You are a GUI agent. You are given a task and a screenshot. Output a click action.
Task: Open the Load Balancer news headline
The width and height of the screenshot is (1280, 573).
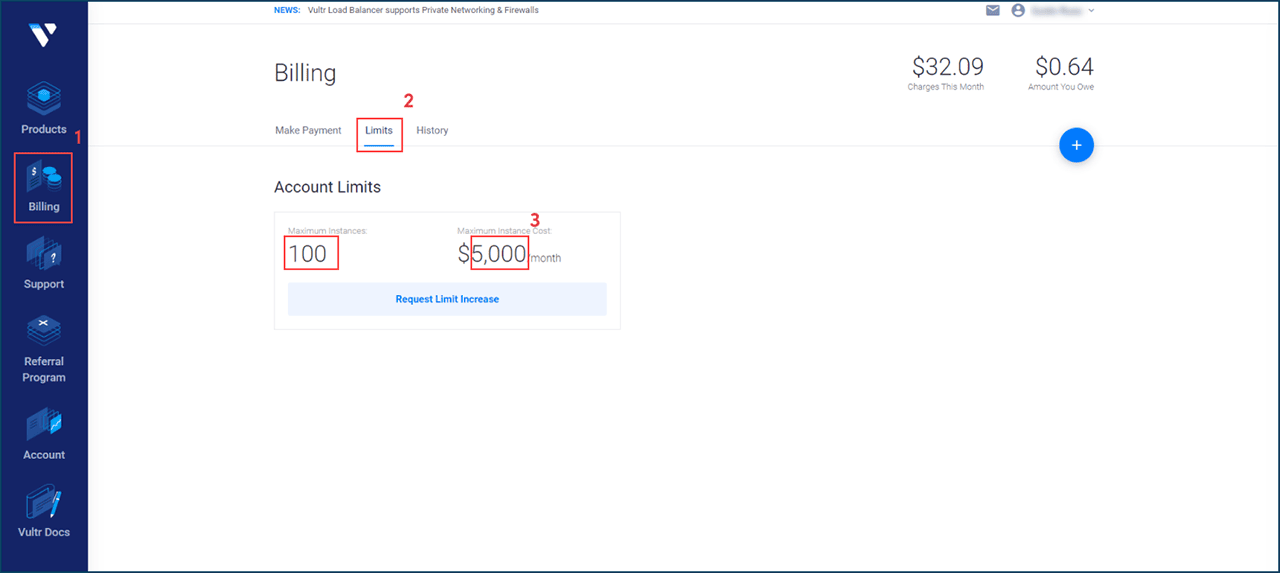423,11
